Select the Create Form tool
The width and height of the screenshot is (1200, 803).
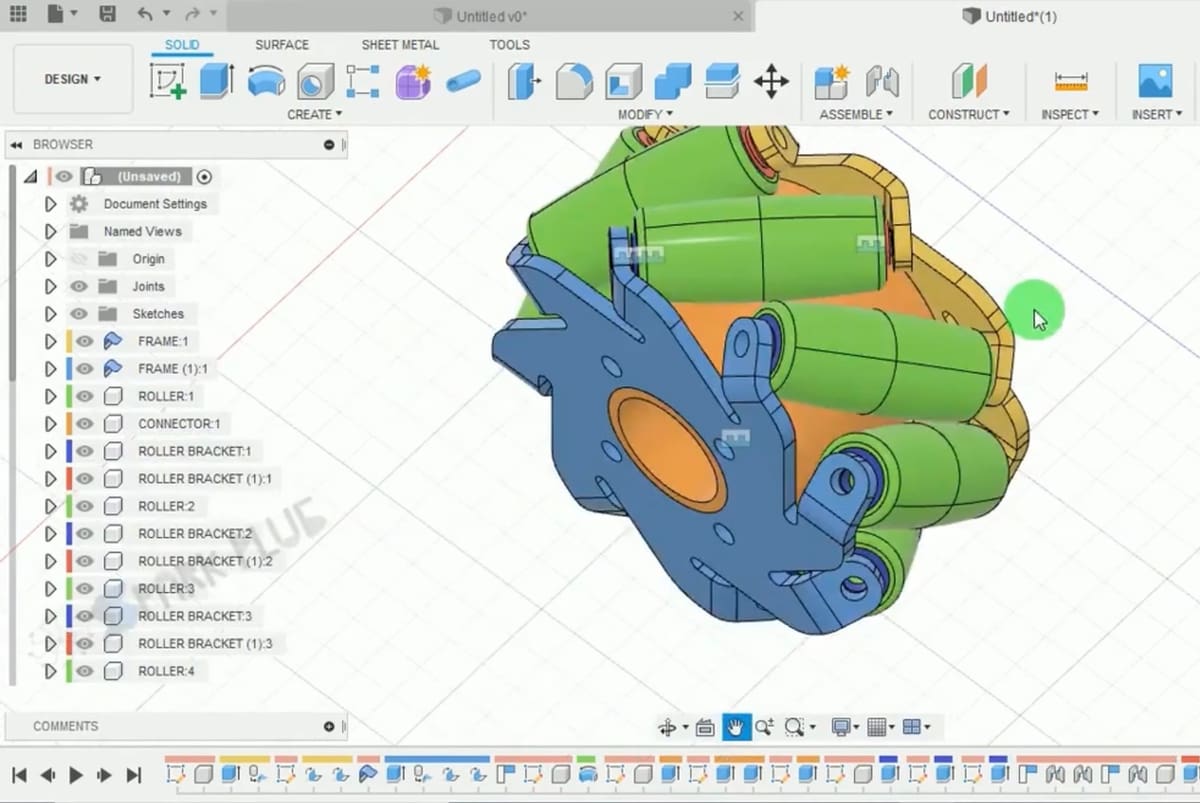pyautogui.click(x=413, y=81)
